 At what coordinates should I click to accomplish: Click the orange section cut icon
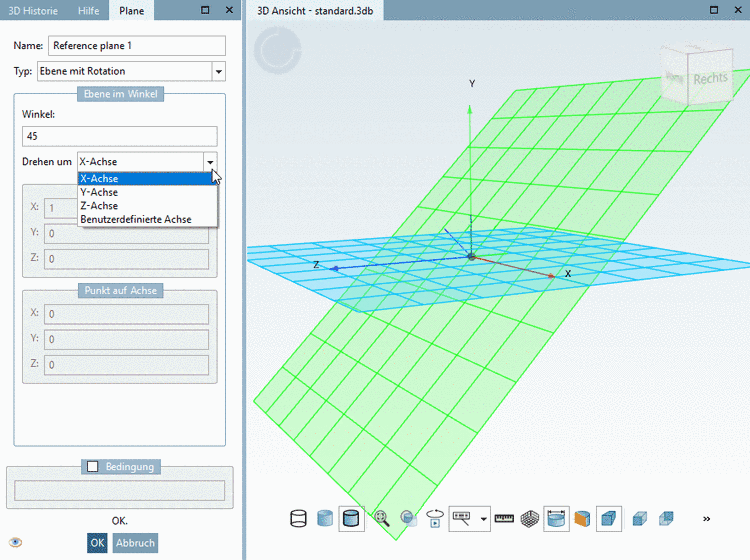pyautogui.click(x=582, y=518)
